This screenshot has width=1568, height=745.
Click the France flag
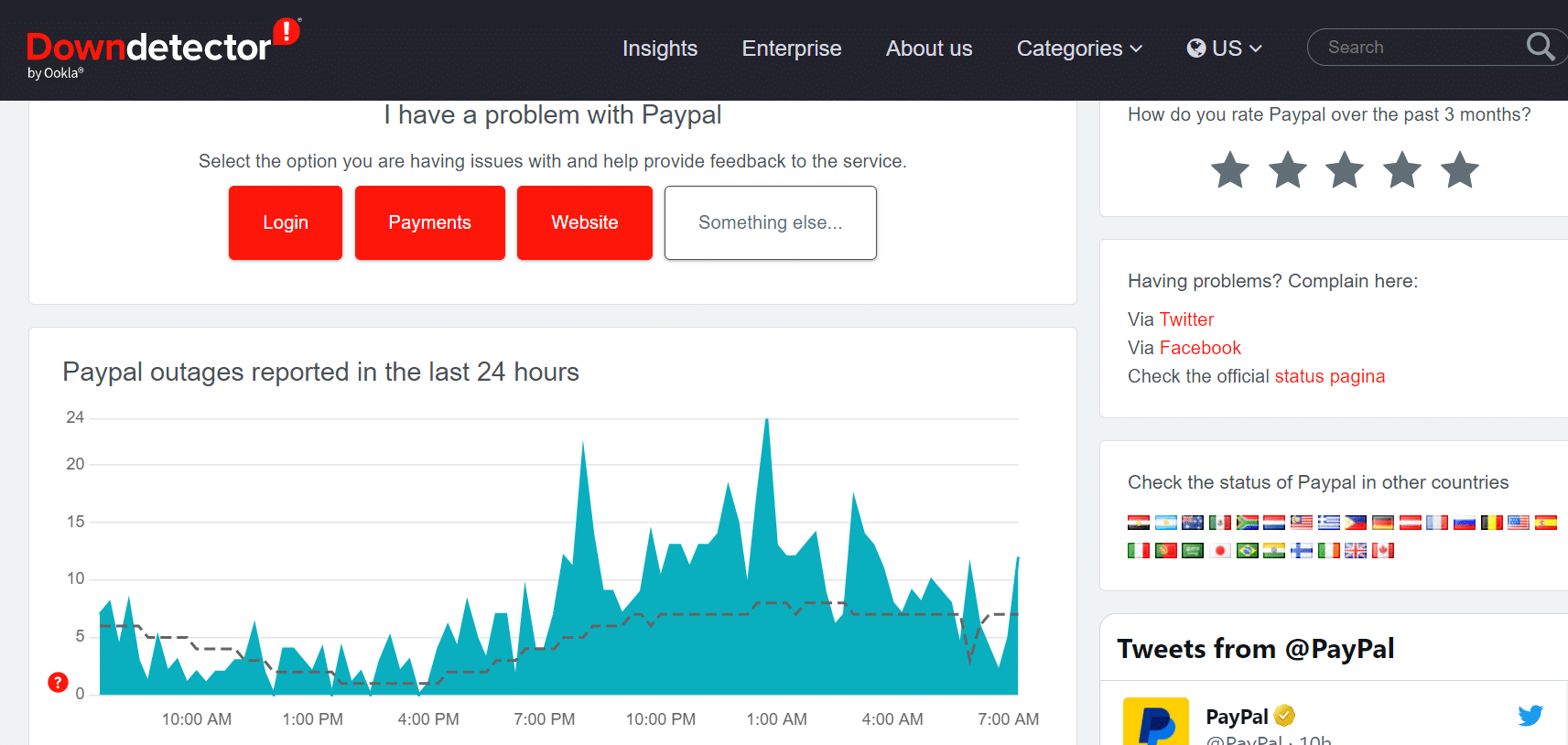[x=1437, y=523]
